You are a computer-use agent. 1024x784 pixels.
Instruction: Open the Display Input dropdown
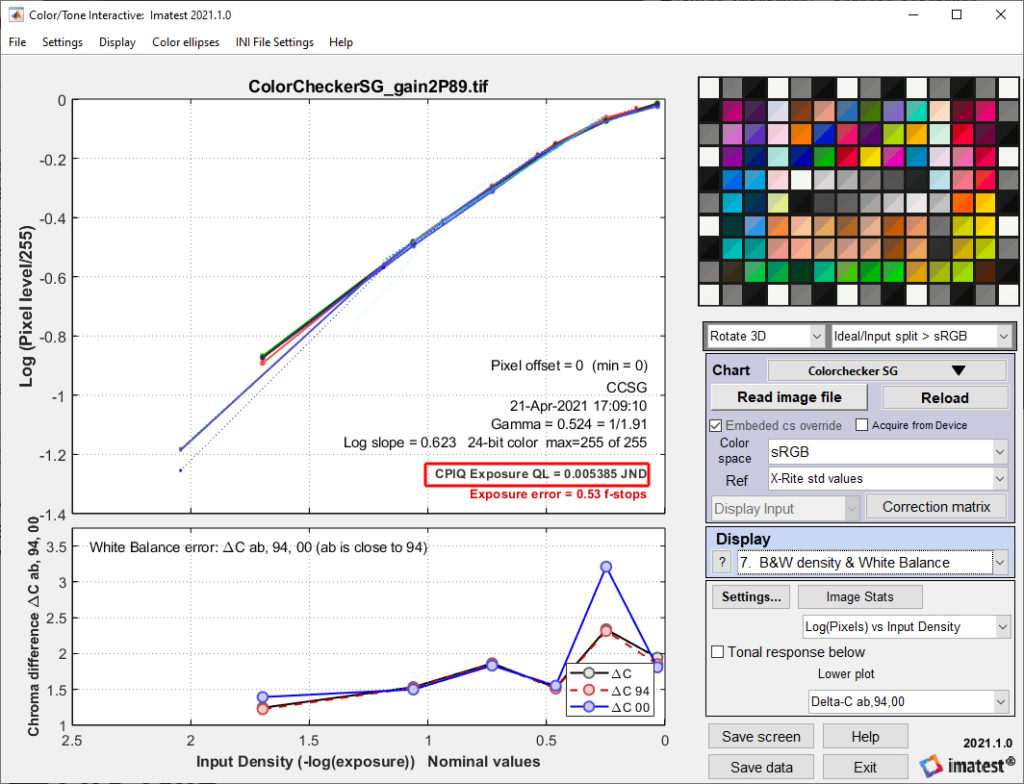click(x=785, y=508)
